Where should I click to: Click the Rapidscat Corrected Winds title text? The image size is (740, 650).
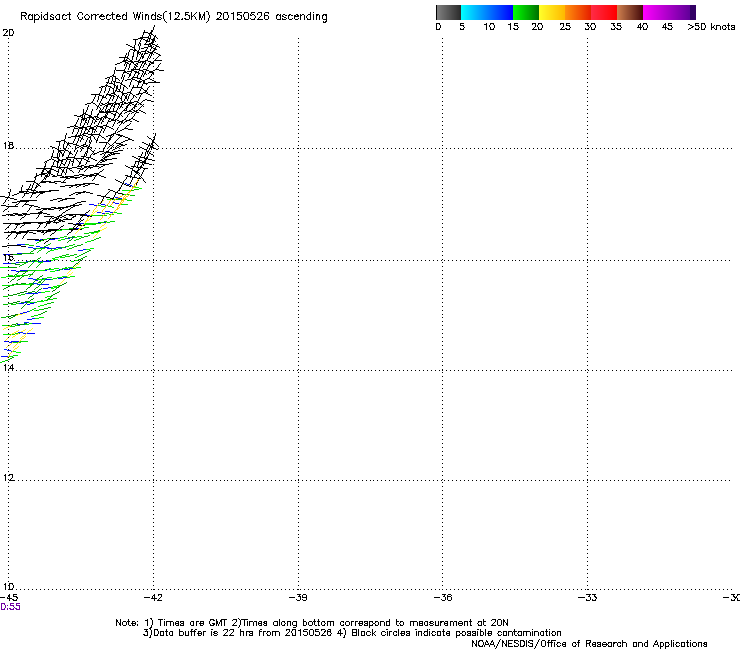pyautogui.click(x=174, y=17)
